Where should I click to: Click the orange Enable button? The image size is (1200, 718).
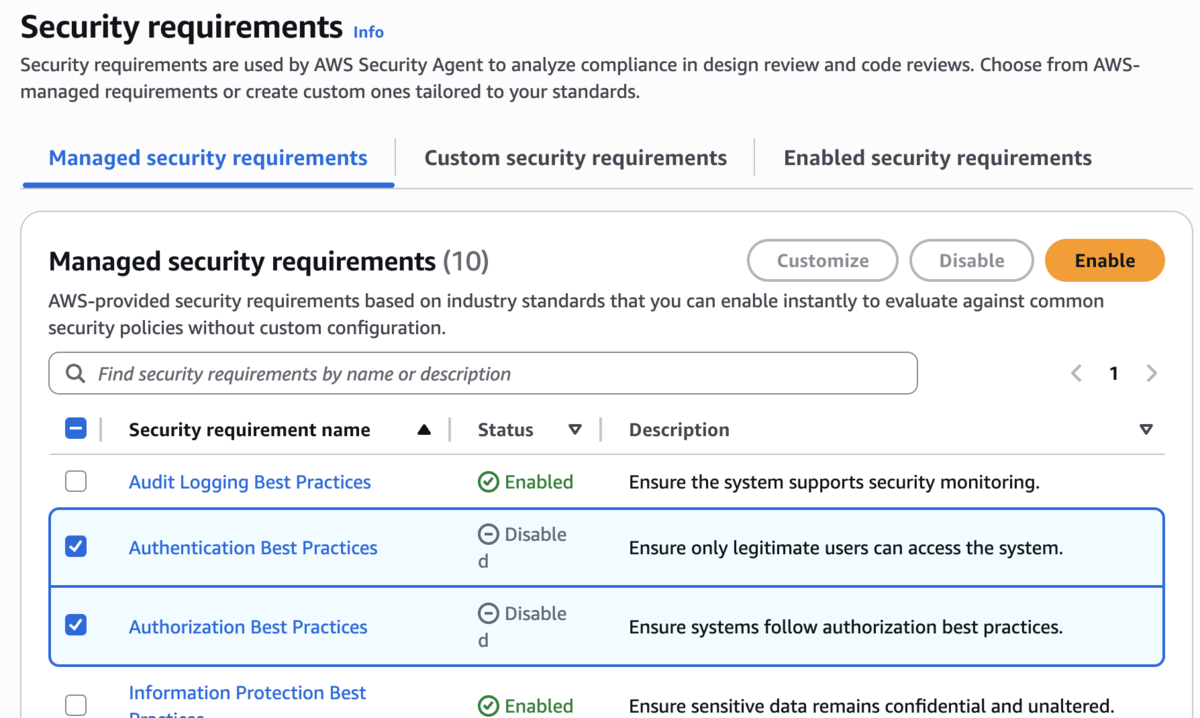[x=1105, y=261]
